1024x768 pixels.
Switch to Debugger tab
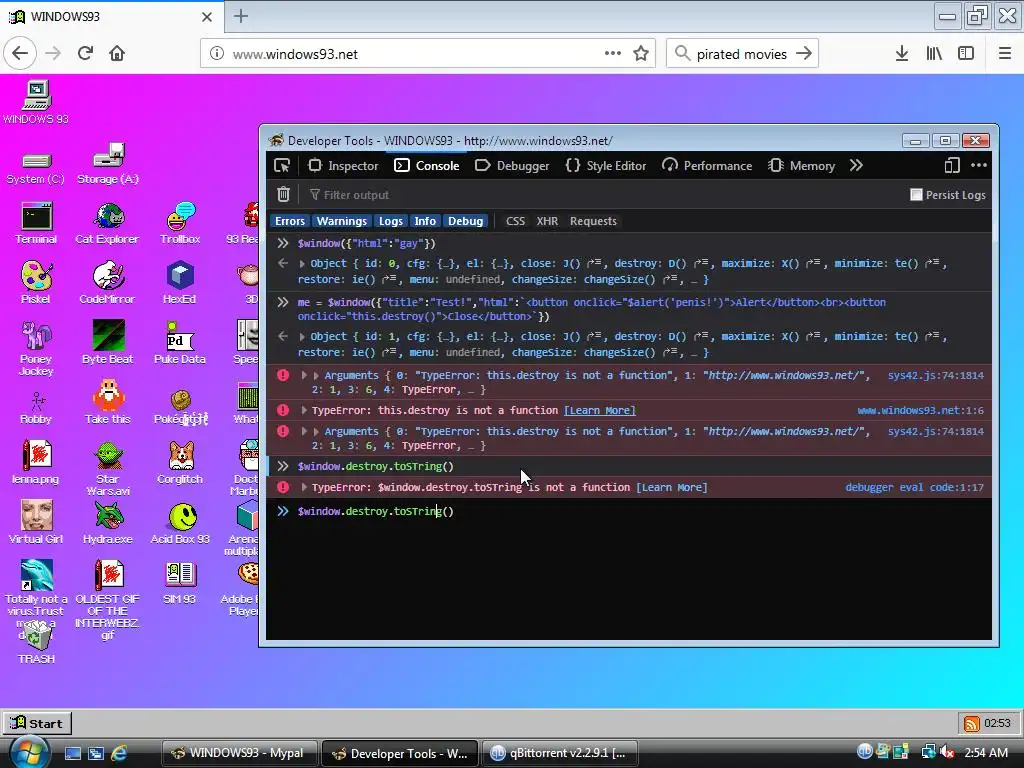pyautogui.click(x=512, y=166)
